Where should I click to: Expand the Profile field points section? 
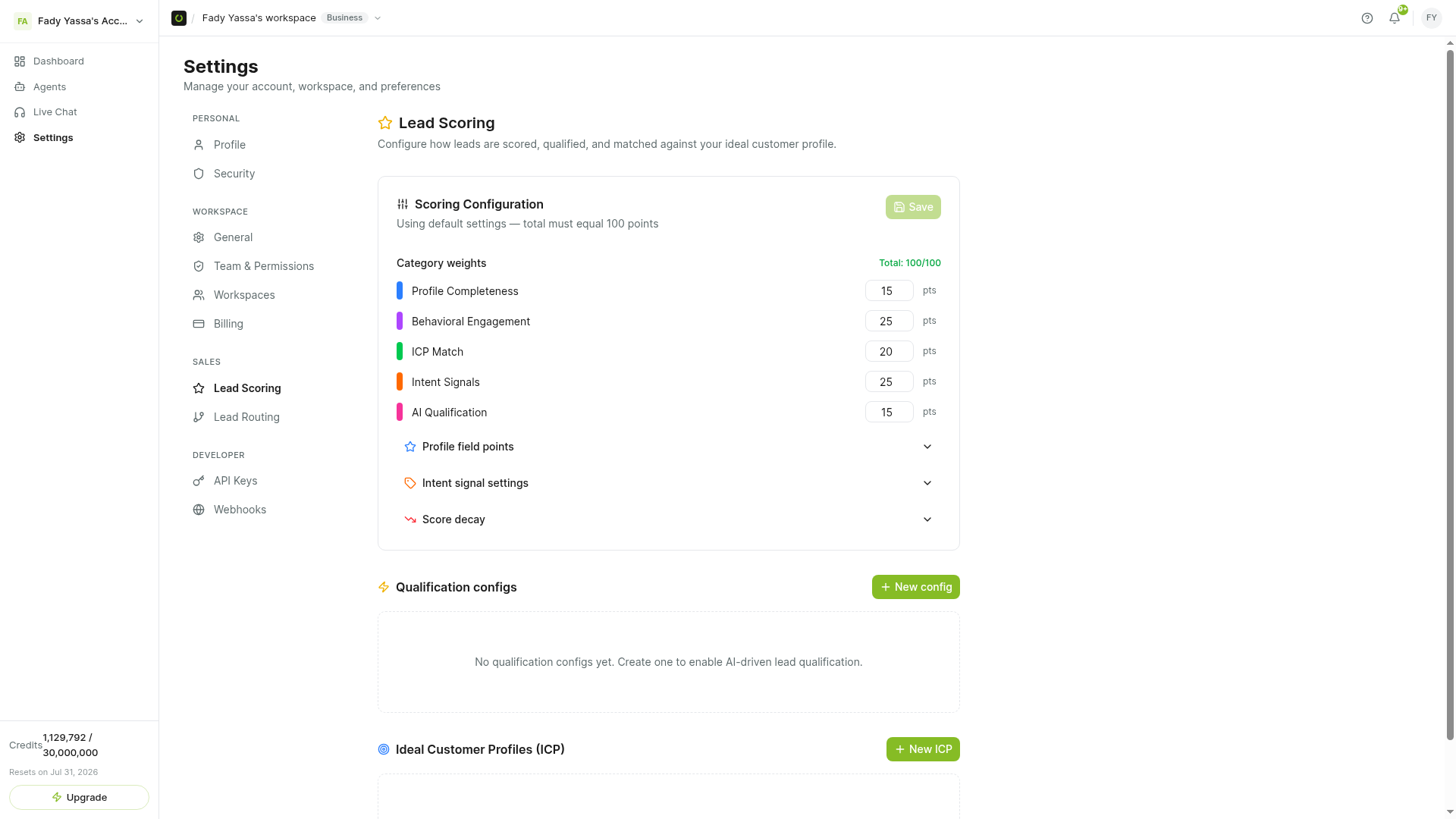pos(668,447)
